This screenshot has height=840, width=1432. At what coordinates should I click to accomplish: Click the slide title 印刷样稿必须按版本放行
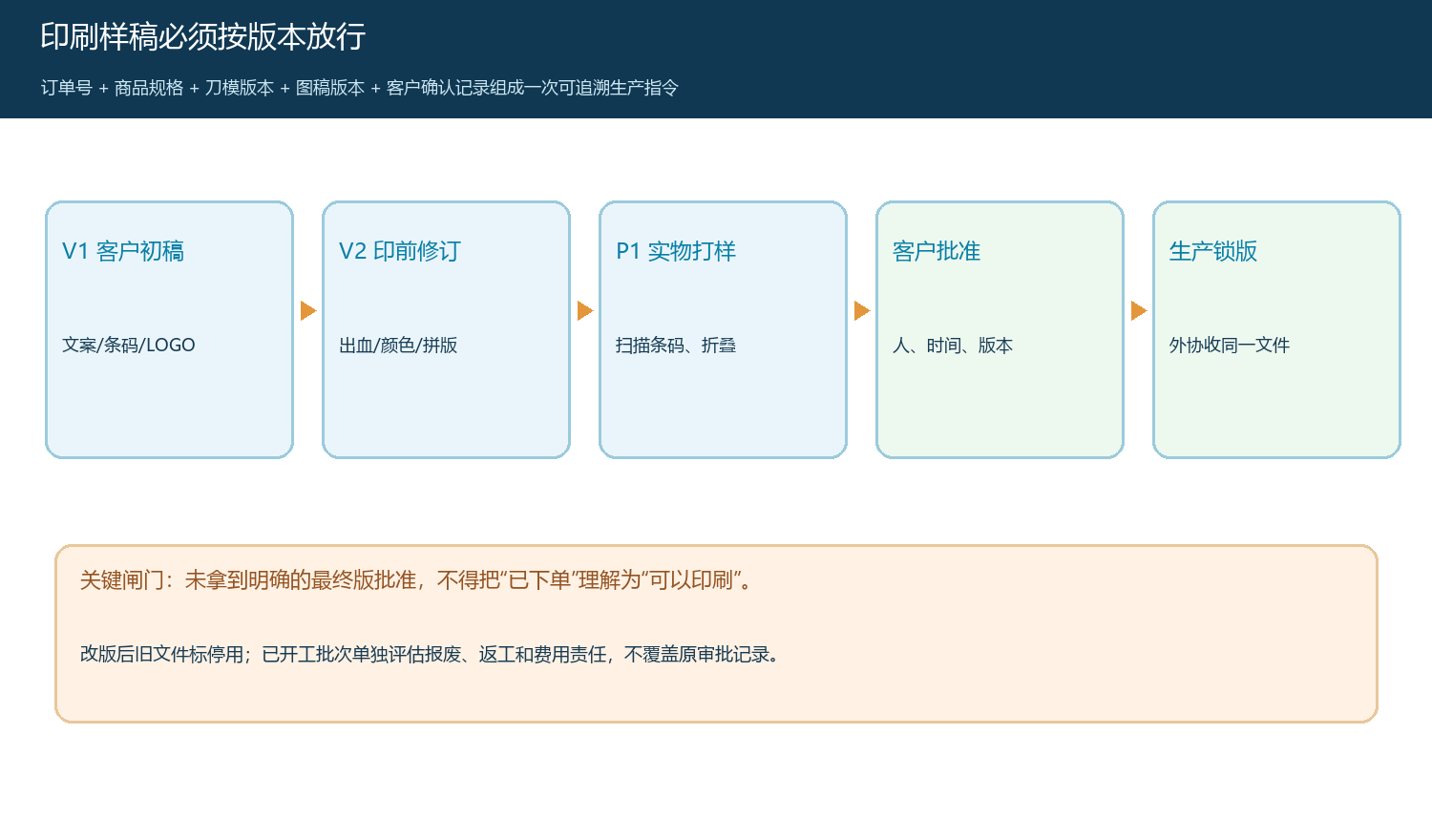(x=203, y=36)
